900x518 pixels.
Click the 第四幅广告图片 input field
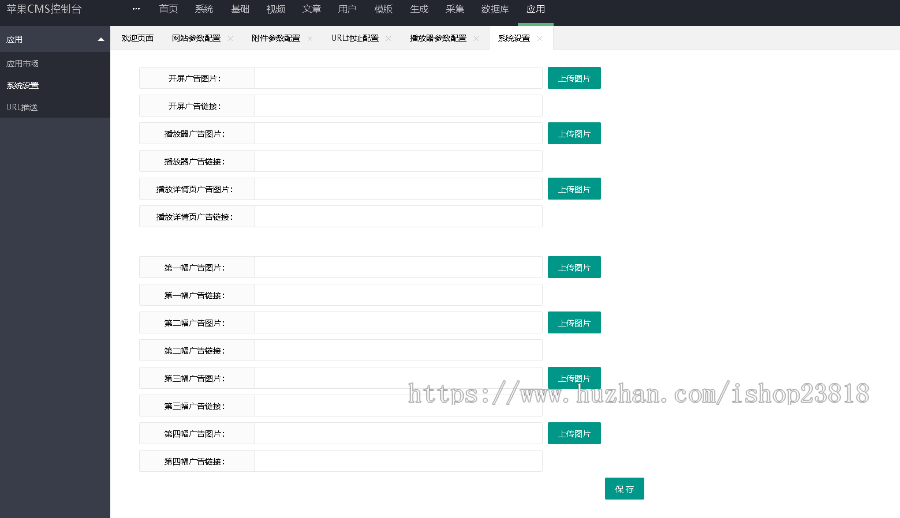click(398, 433)
